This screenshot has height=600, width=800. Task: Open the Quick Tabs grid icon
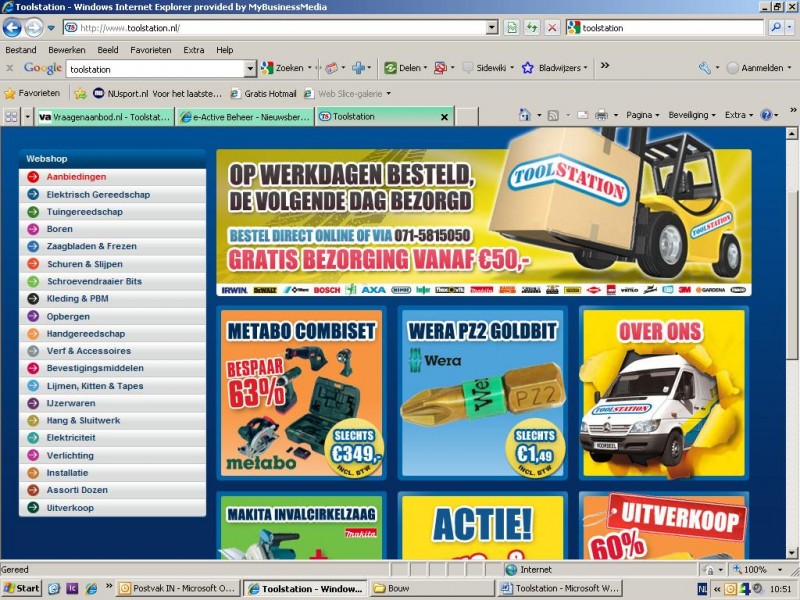11,117
